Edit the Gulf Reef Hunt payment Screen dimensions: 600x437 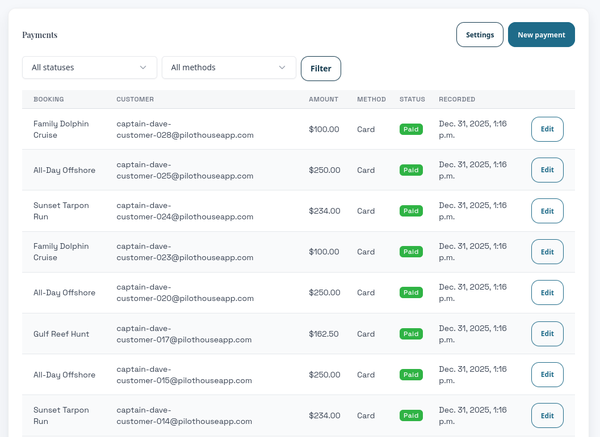pos(547,333)
